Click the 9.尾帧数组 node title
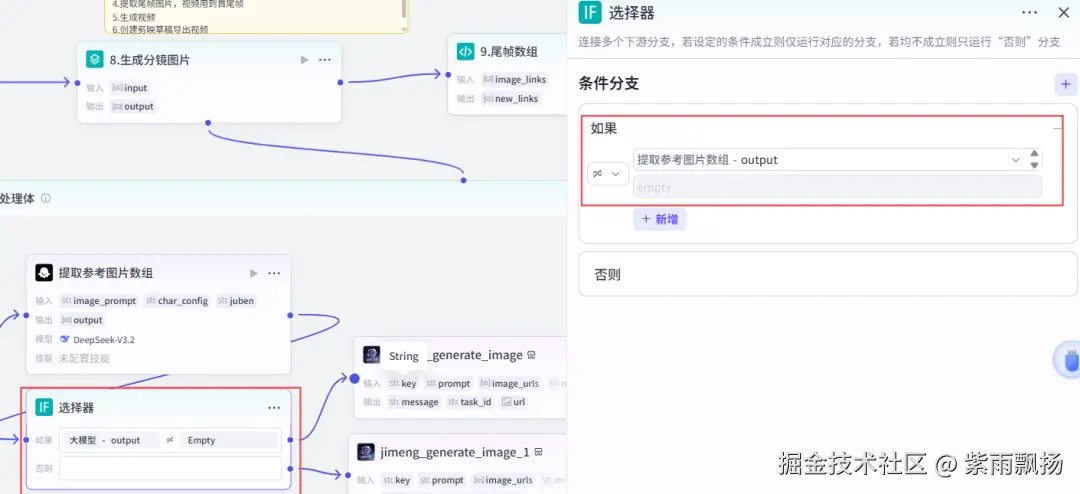Image resolution: width=1080 pixels, height=494 pixels. pyautogui.click(x=508, y=52)
